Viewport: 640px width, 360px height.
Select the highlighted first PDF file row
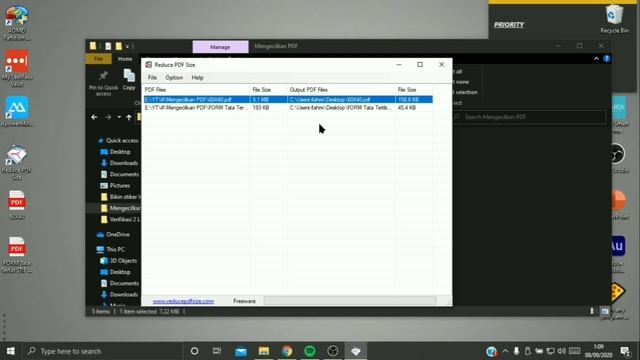click(288, 100)
